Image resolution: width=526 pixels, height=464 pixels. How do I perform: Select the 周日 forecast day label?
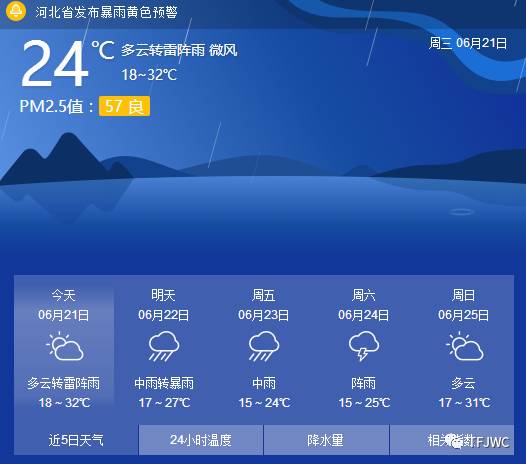(x=464, y=295)
